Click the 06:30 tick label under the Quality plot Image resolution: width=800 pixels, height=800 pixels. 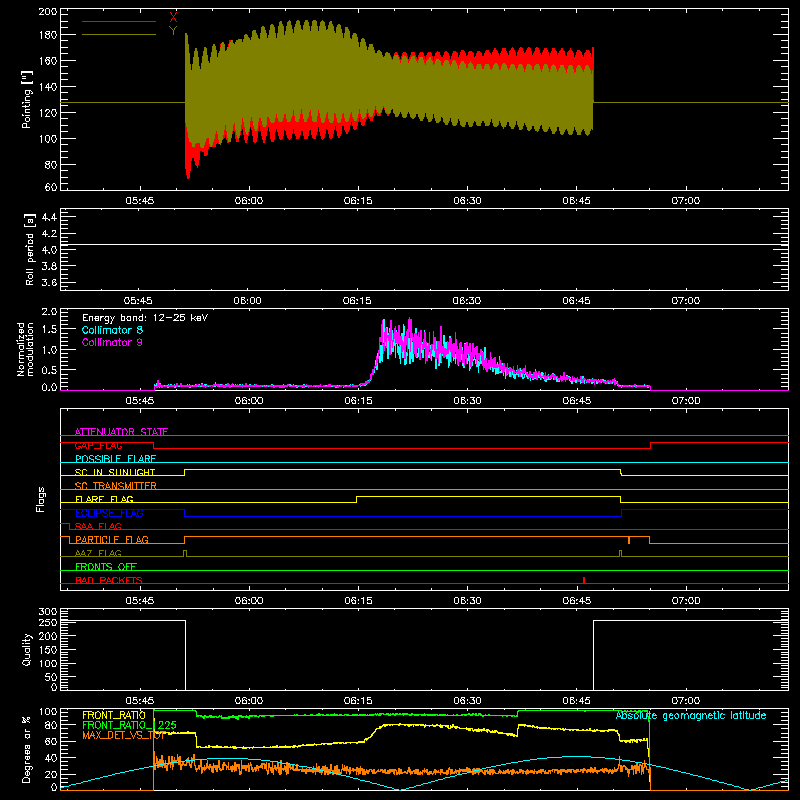tap(467, 701)
